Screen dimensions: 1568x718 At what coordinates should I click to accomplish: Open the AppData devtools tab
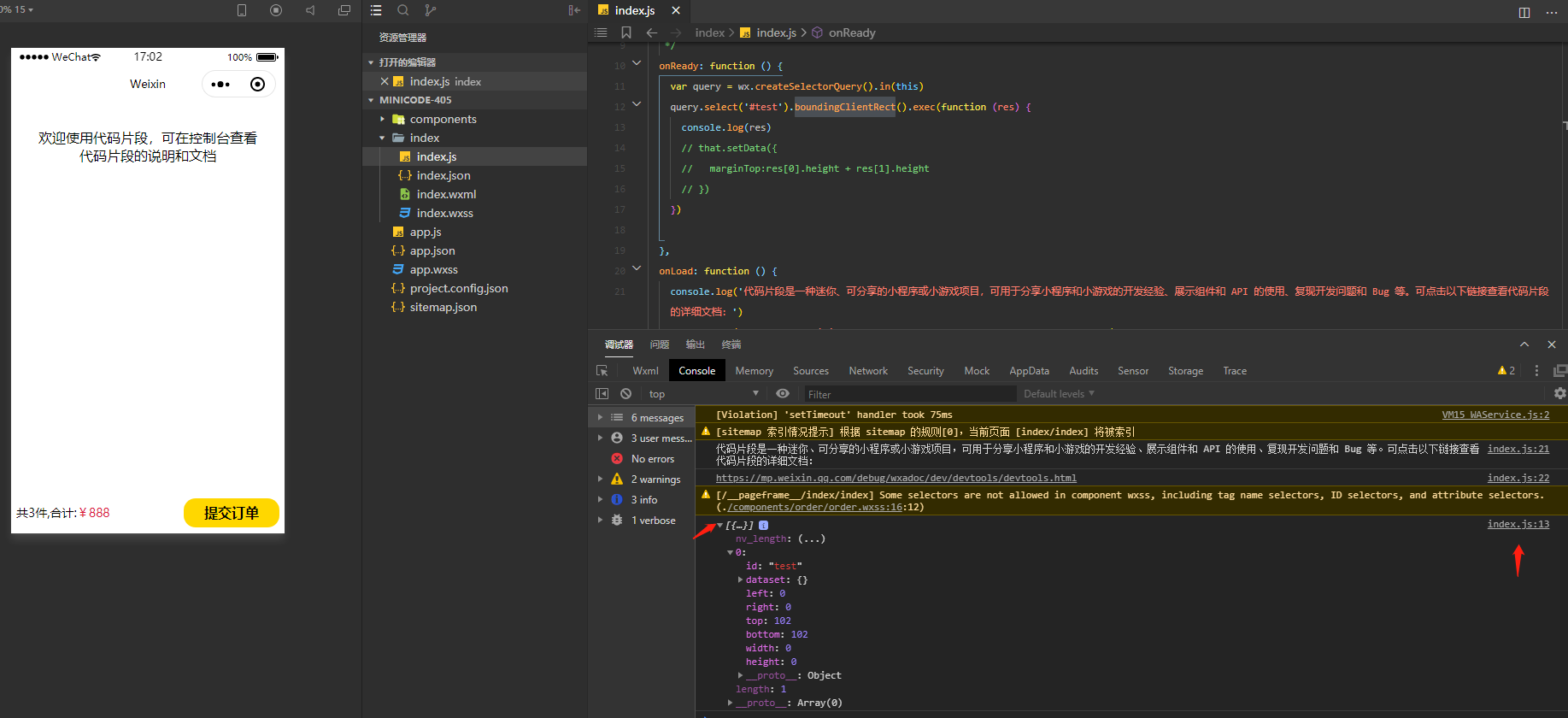(1029, 371)
